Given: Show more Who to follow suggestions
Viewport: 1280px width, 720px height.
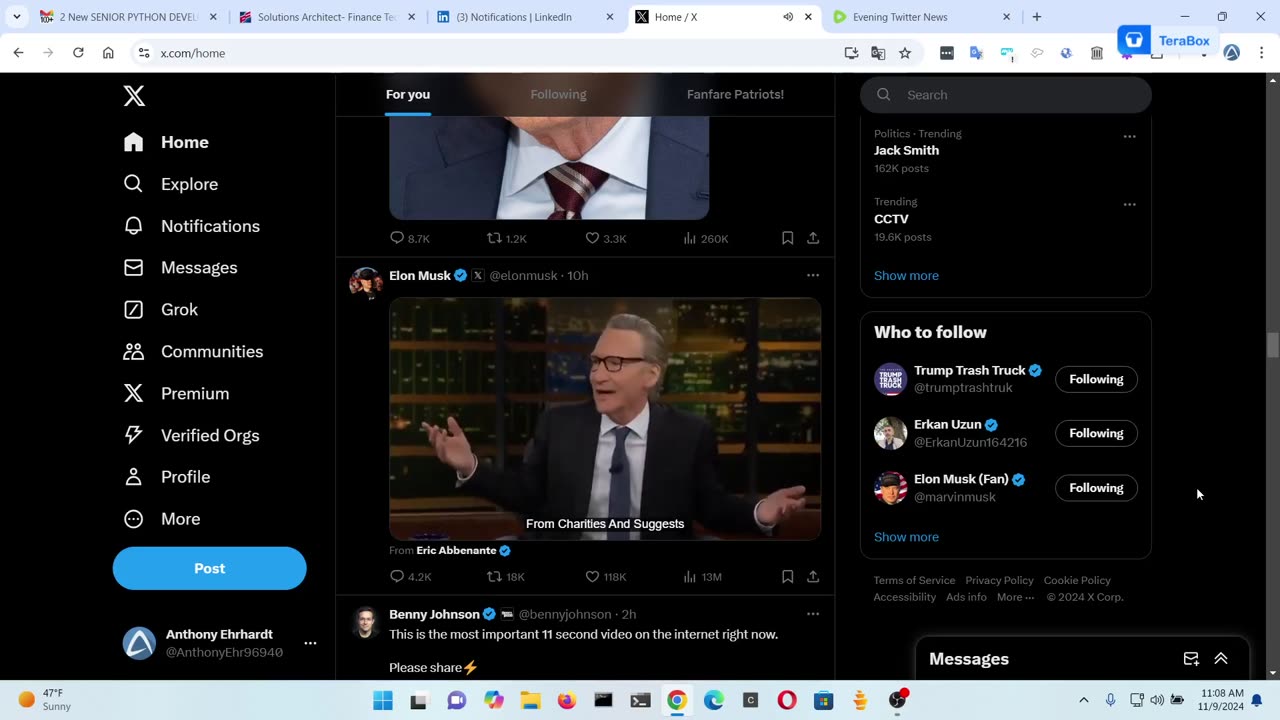Looking at the screenshot, I should point(906,537).
